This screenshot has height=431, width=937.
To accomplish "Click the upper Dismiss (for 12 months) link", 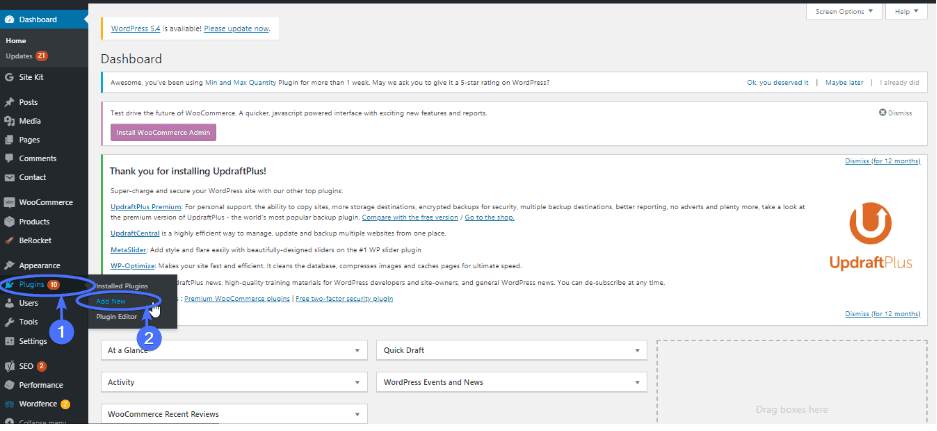I will pyautogui.click(x=882, y=161).
